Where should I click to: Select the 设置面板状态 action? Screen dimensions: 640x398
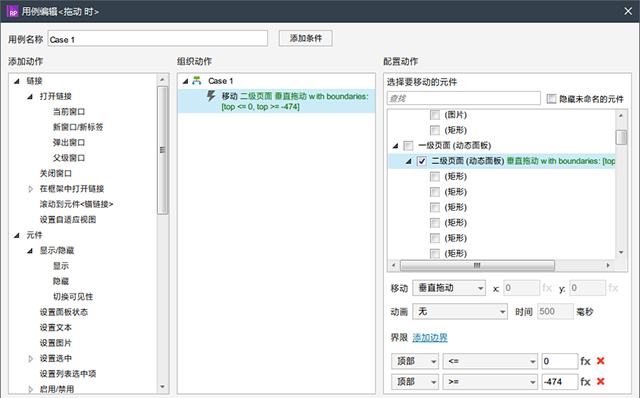point(64,312)
